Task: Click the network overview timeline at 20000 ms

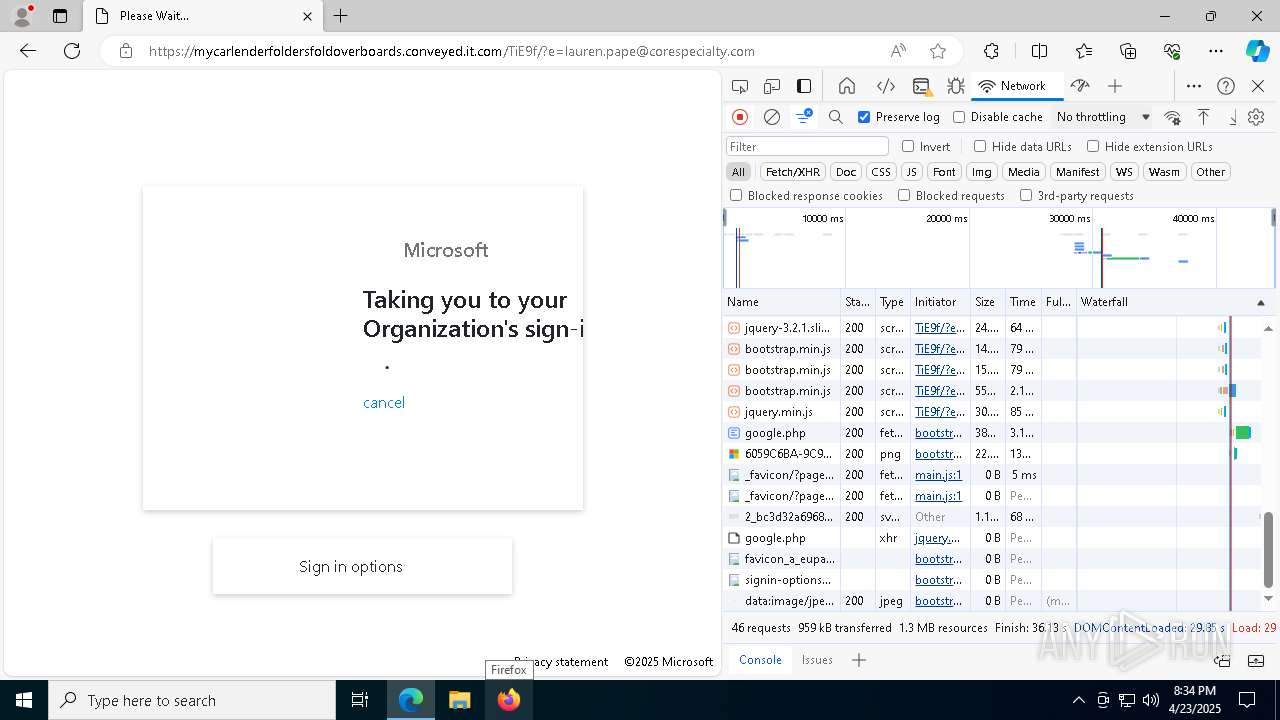Action: 946,218
